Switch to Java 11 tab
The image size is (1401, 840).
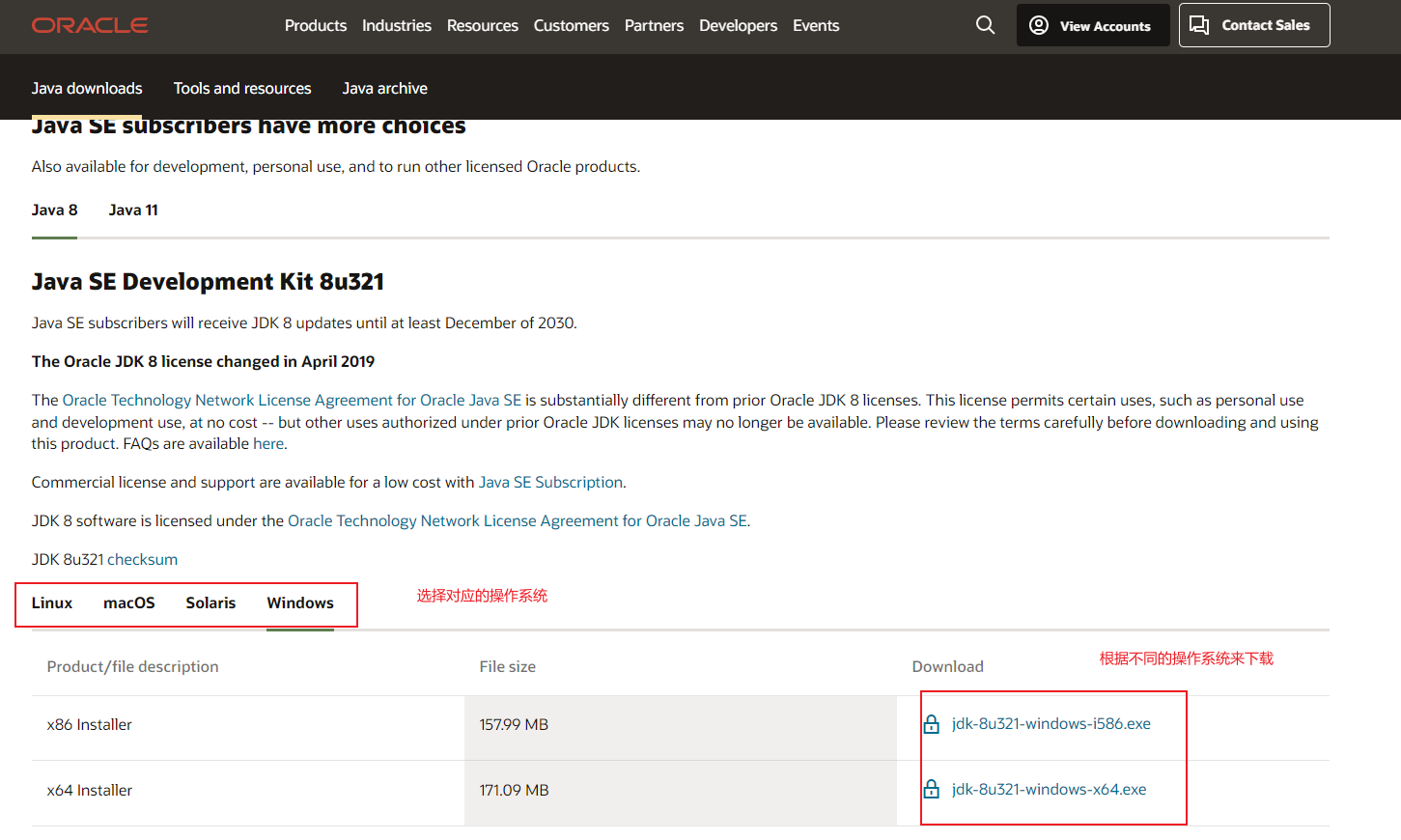[133, 210]
